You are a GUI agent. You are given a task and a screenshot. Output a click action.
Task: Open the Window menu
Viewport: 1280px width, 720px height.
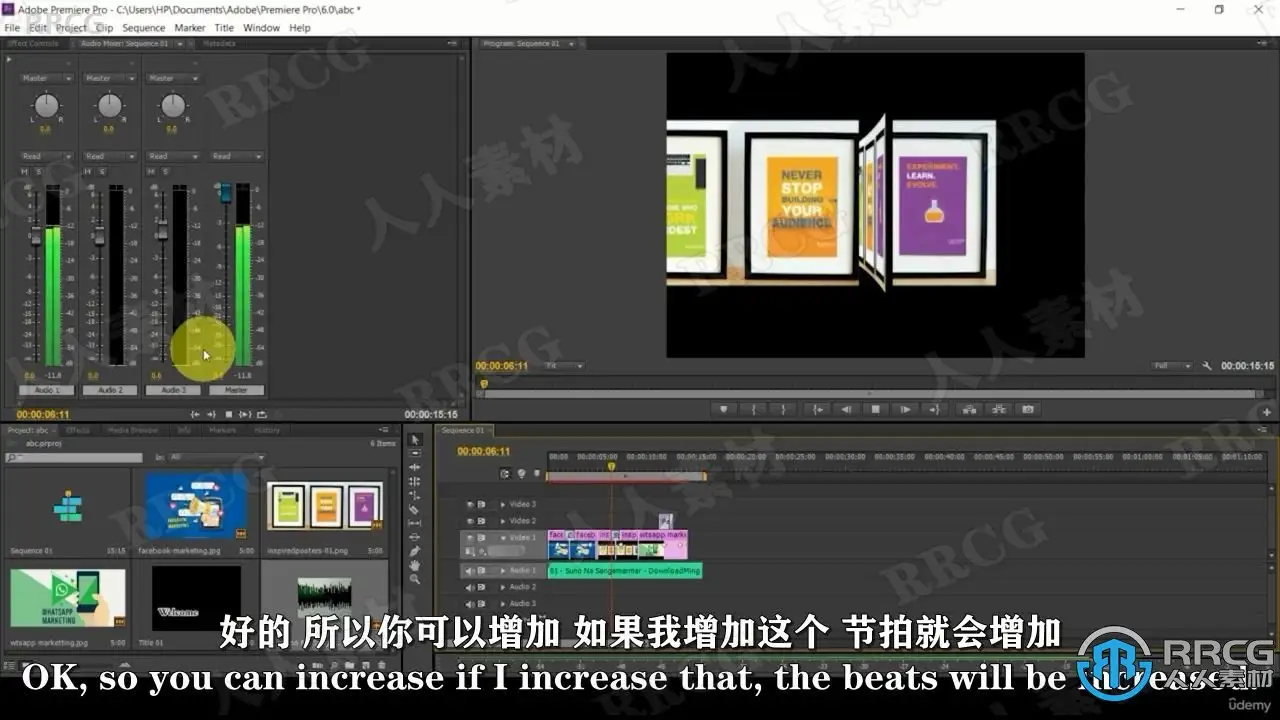tap(261, 28)
